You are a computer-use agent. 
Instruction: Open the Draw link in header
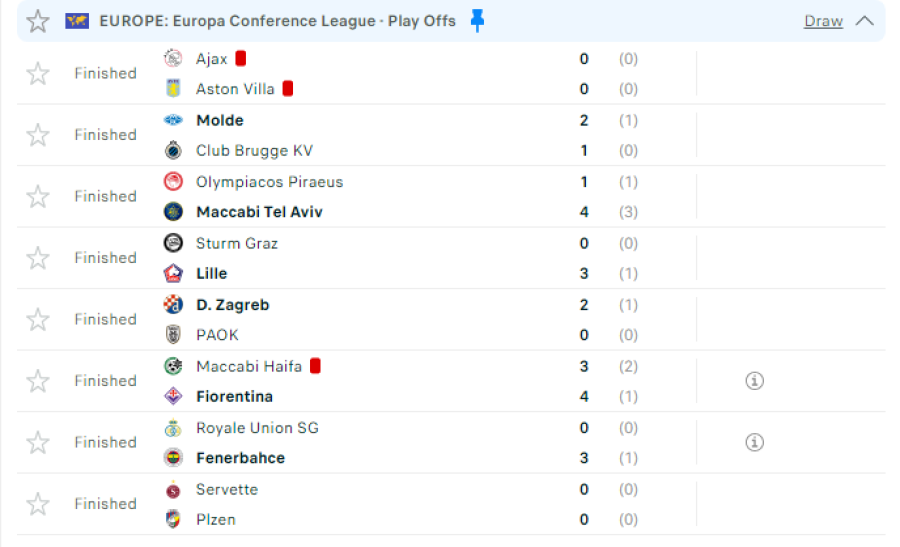[x=823, y=21]
